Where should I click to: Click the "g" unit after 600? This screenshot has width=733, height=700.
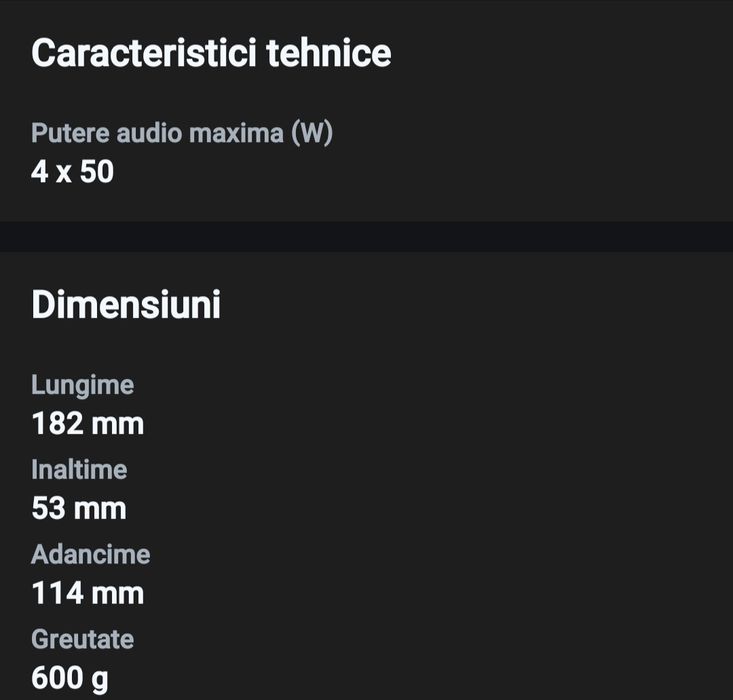[x=100, y=681]
